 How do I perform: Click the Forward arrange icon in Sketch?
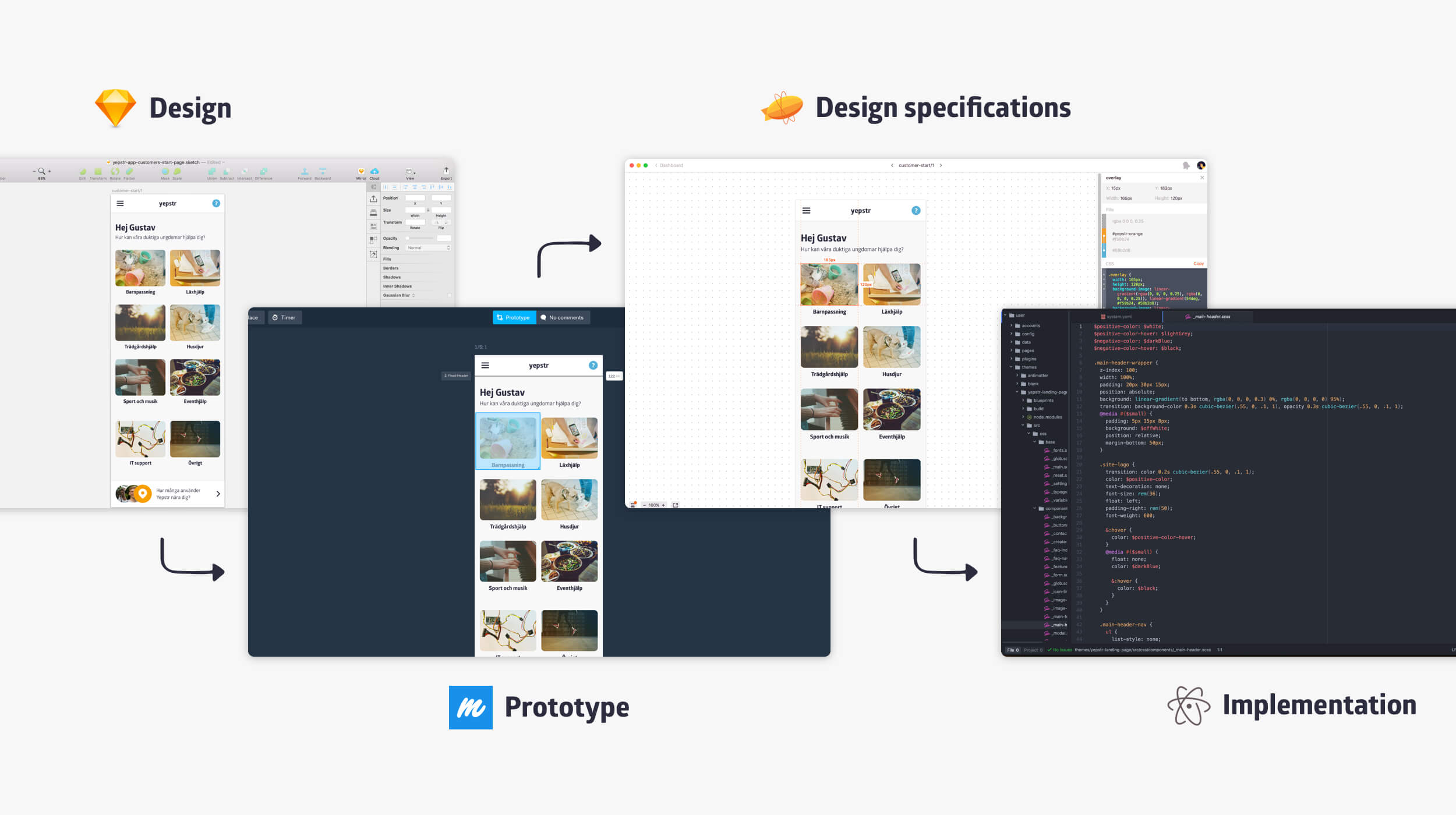point(305,171)
